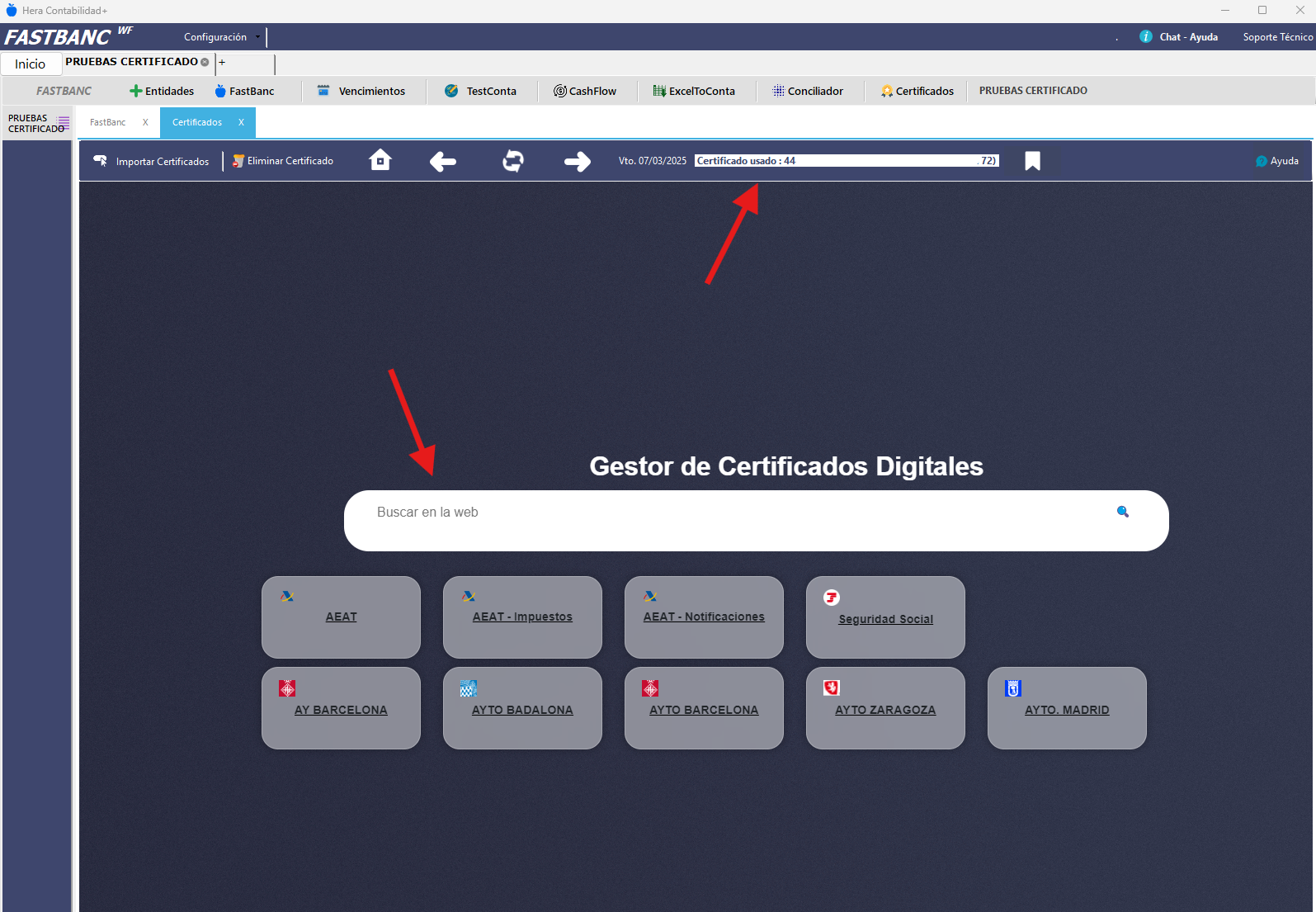Open the AEAT link card
Screen dimensions: 1316x912
tap(341, 617)
